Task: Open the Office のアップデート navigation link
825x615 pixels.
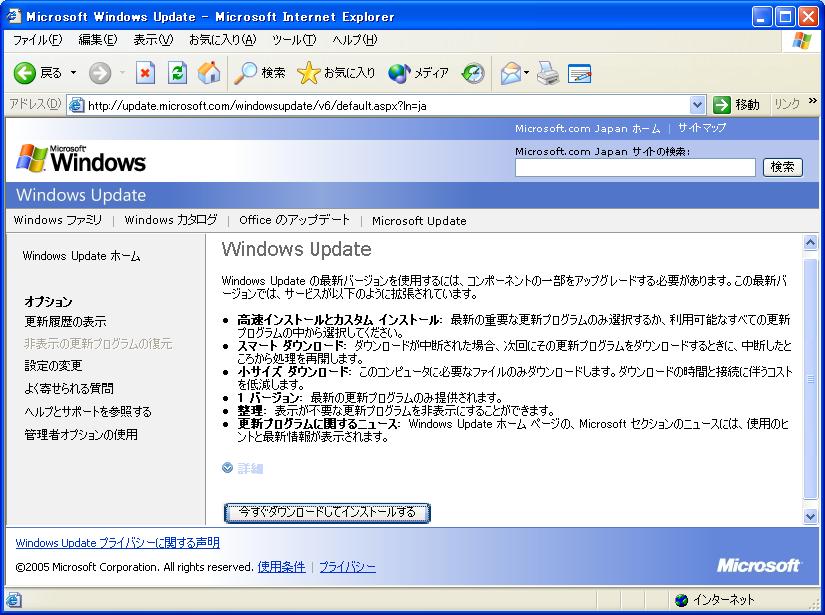Action: click(294, 220)
